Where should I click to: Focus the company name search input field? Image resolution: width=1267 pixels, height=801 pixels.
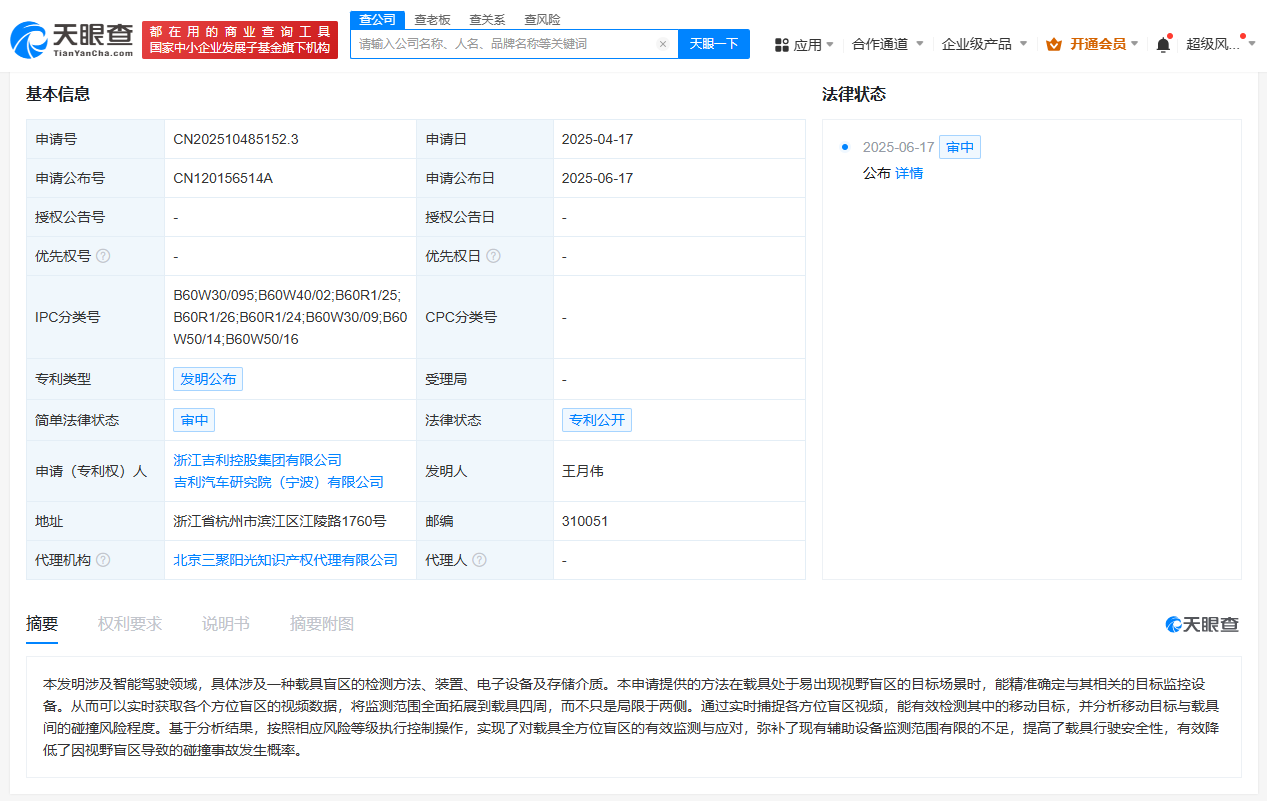pos(505,44)
